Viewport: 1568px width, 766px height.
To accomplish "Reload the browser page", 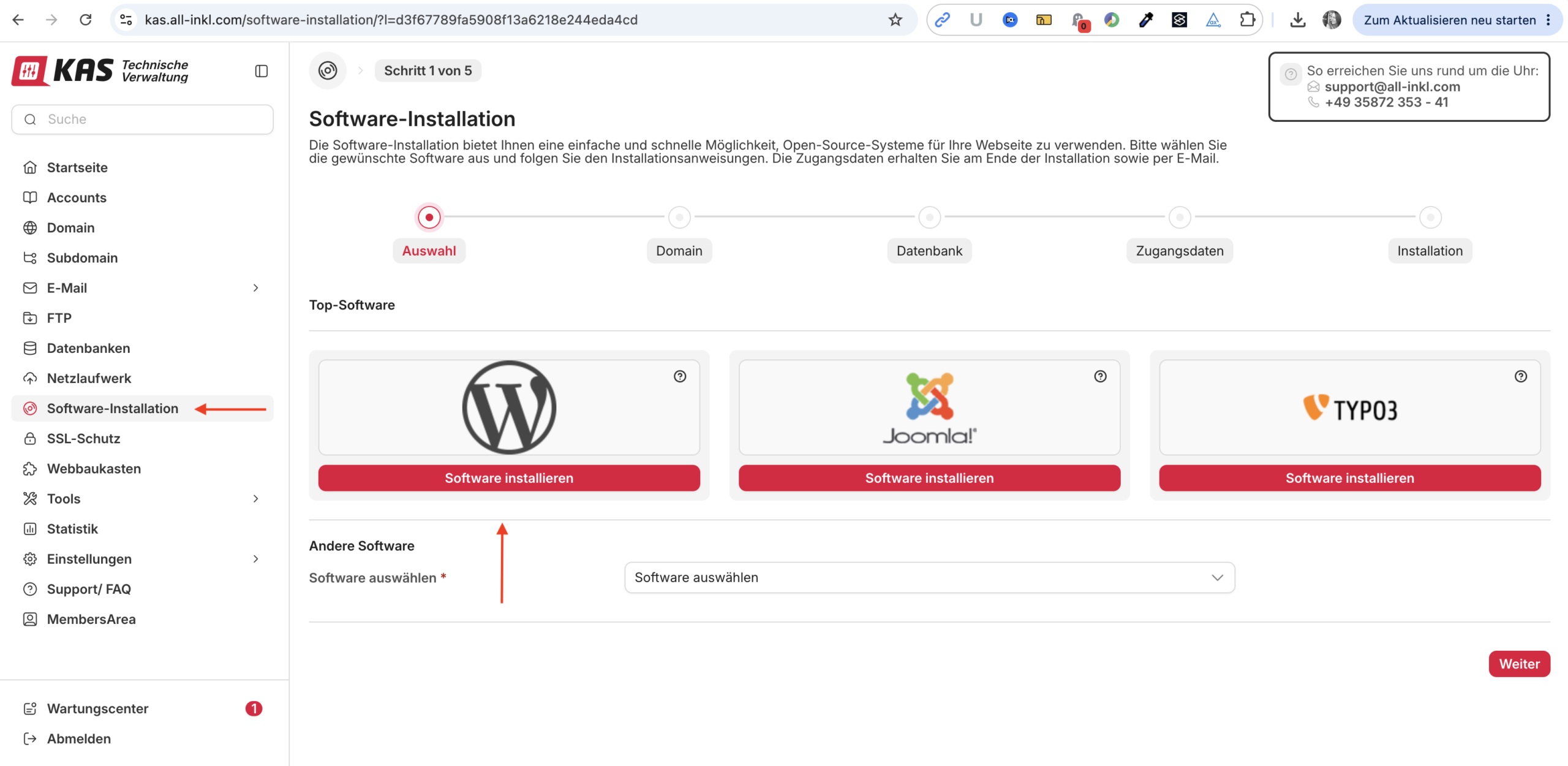I will [x=86, y=20].
